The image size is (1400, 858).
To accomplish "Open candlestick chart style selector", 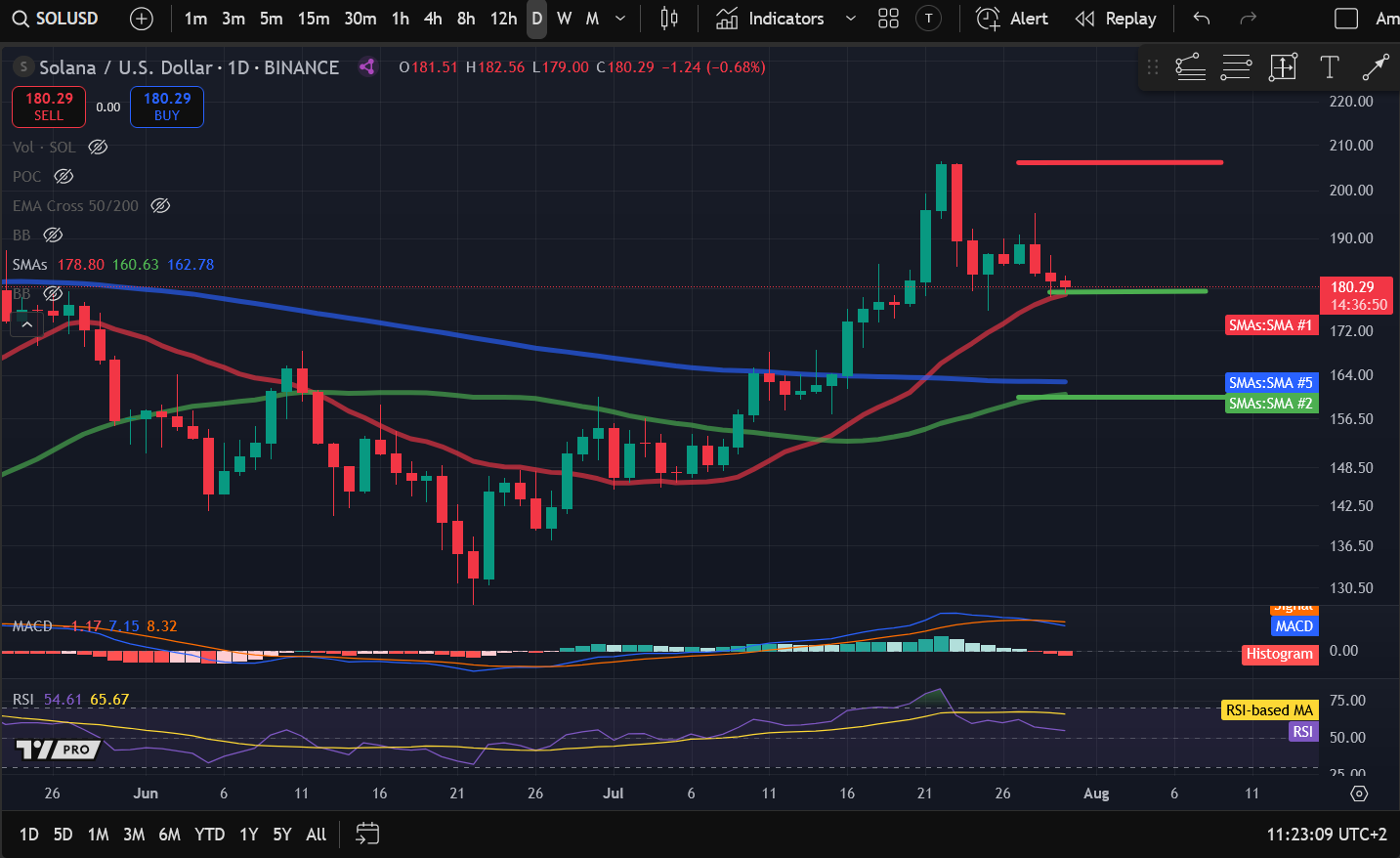I will (x=669, y=19).
